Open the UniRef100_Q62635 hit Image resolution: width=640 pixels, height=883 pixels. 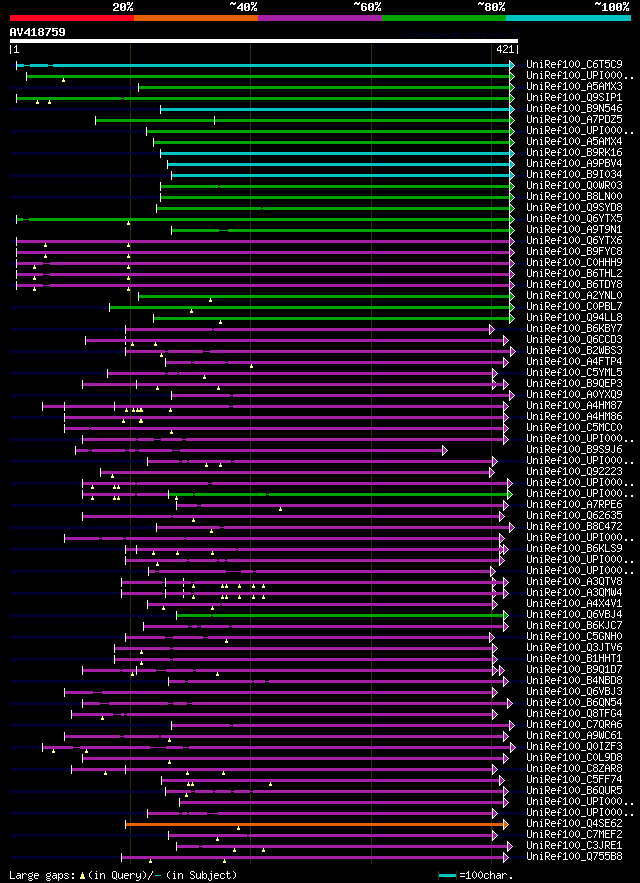[x=575, y=516]
